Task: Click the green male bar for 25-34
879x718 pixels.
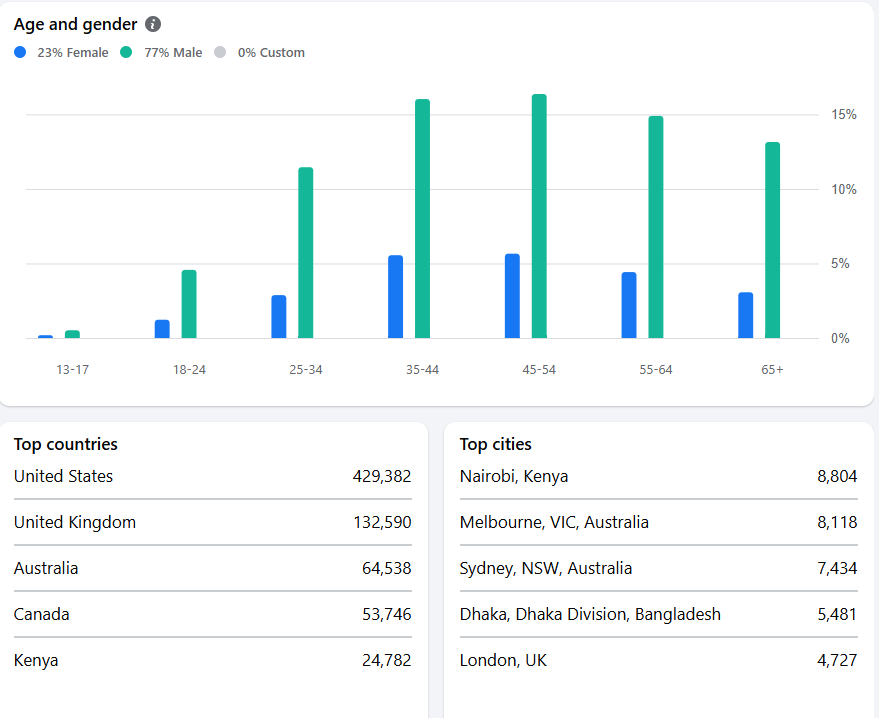Action: point(306,253)
